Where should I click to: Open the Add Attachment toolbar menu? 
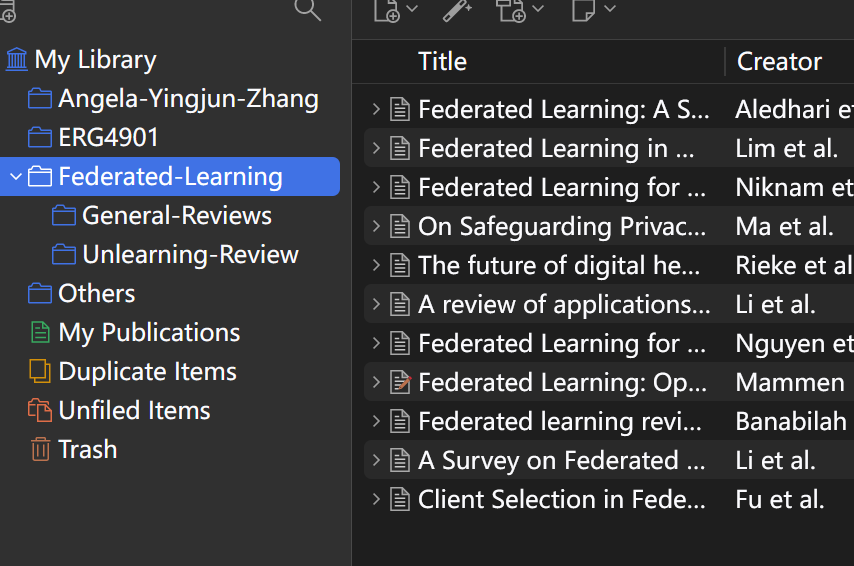coord(520,9)
